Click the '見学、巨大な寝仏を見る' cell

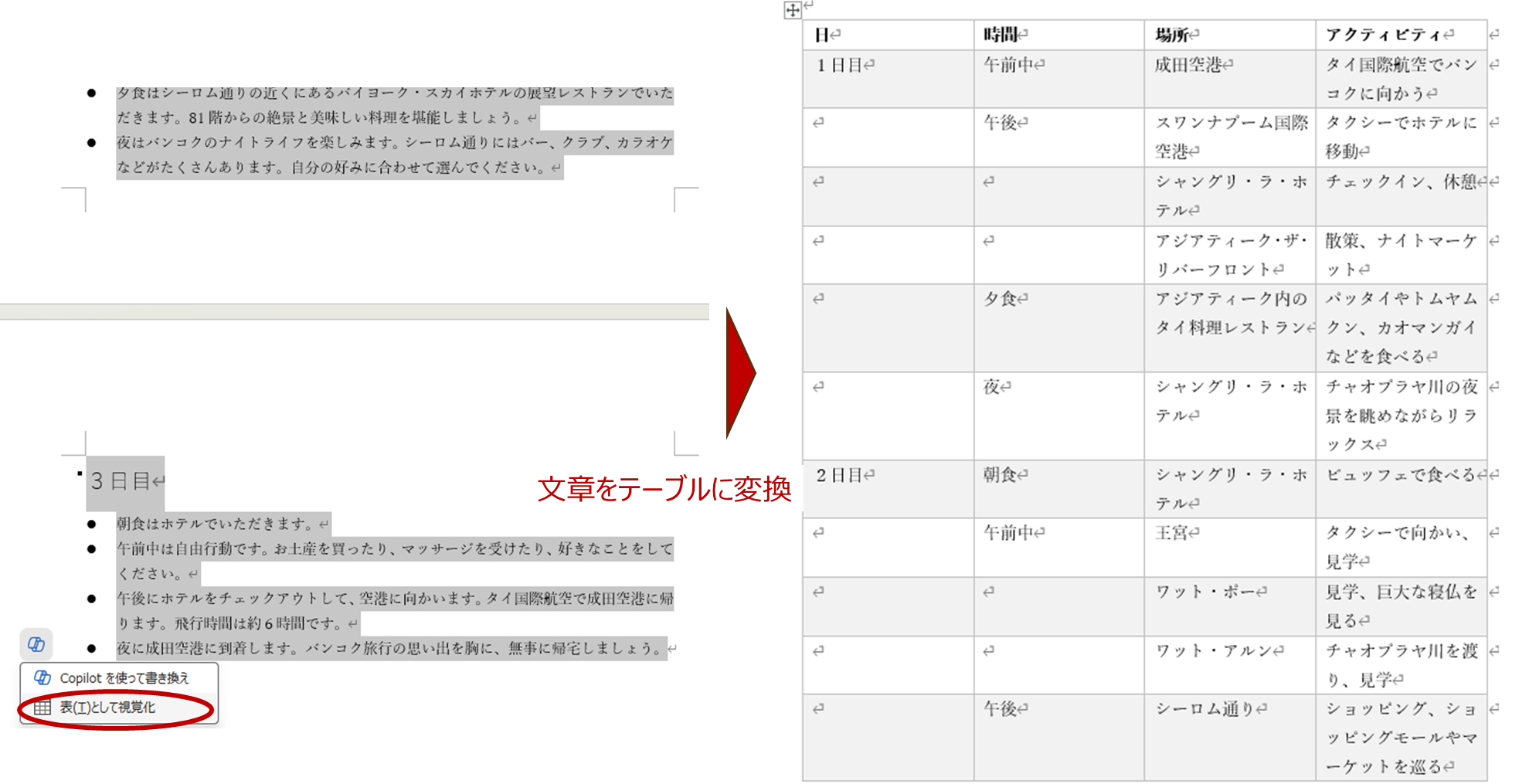(1402, 606)
